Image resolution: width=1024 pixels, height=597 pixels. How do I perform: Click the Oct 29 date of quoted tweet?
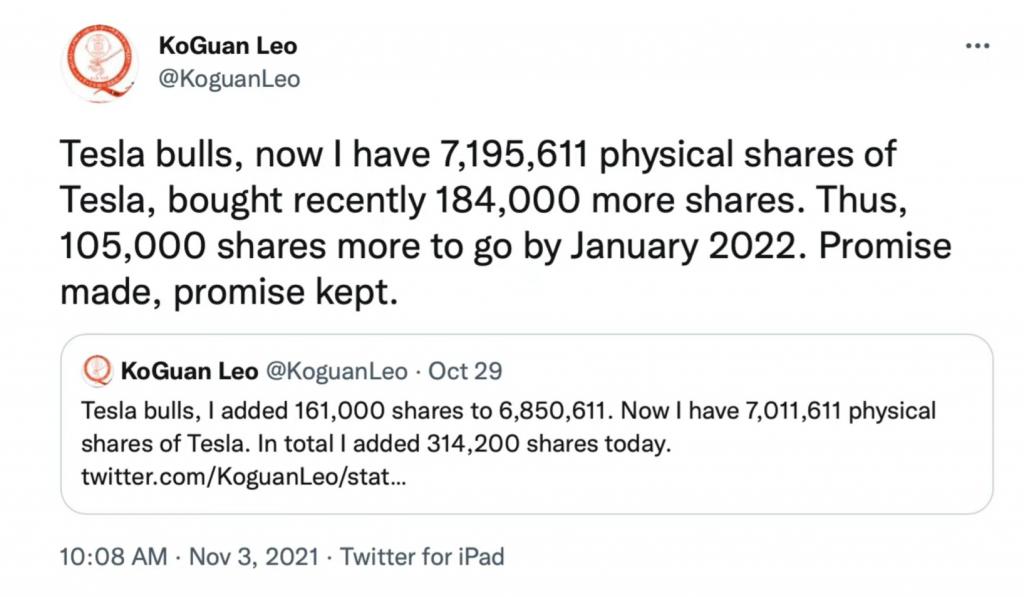pos(465,371)
